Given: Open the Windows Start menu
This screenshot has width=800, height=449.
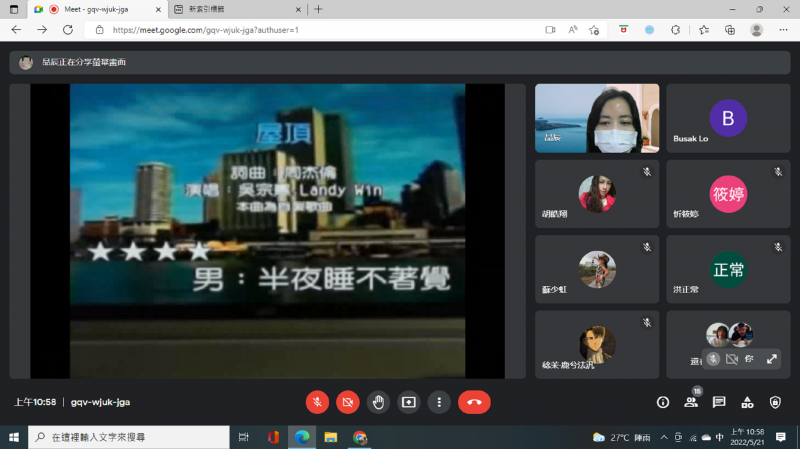Looking at the screenshot, I should (14, 437).
